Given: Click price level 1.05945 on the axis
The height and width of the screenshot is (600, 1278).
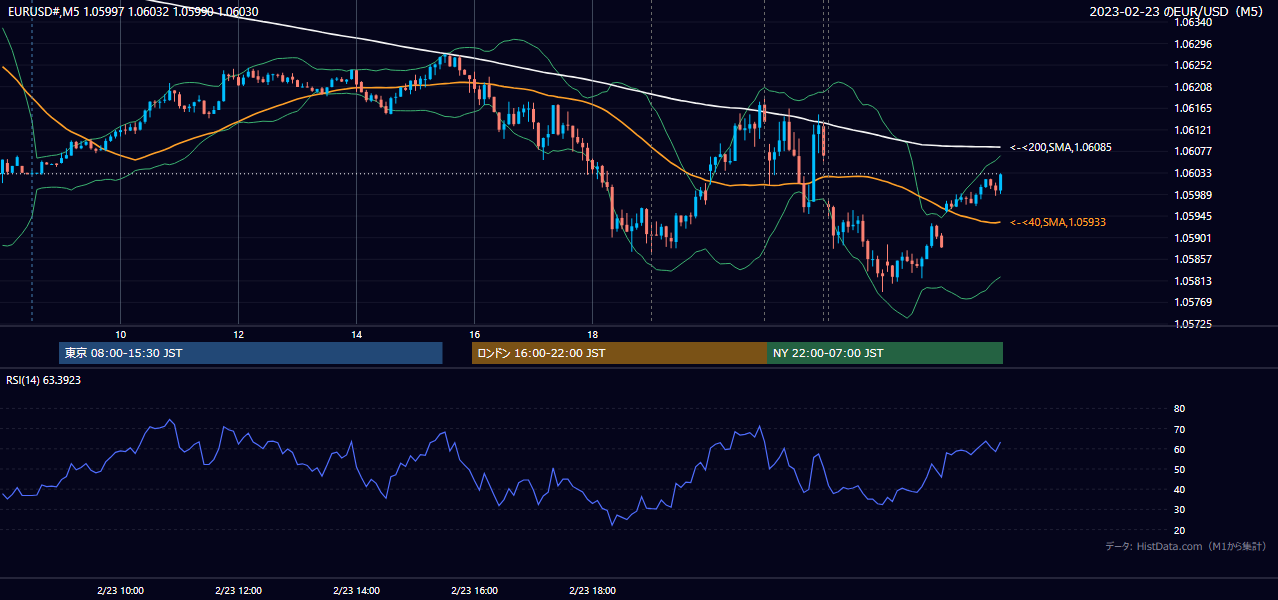Looking at the screenshot, I should coord(1193,216).
